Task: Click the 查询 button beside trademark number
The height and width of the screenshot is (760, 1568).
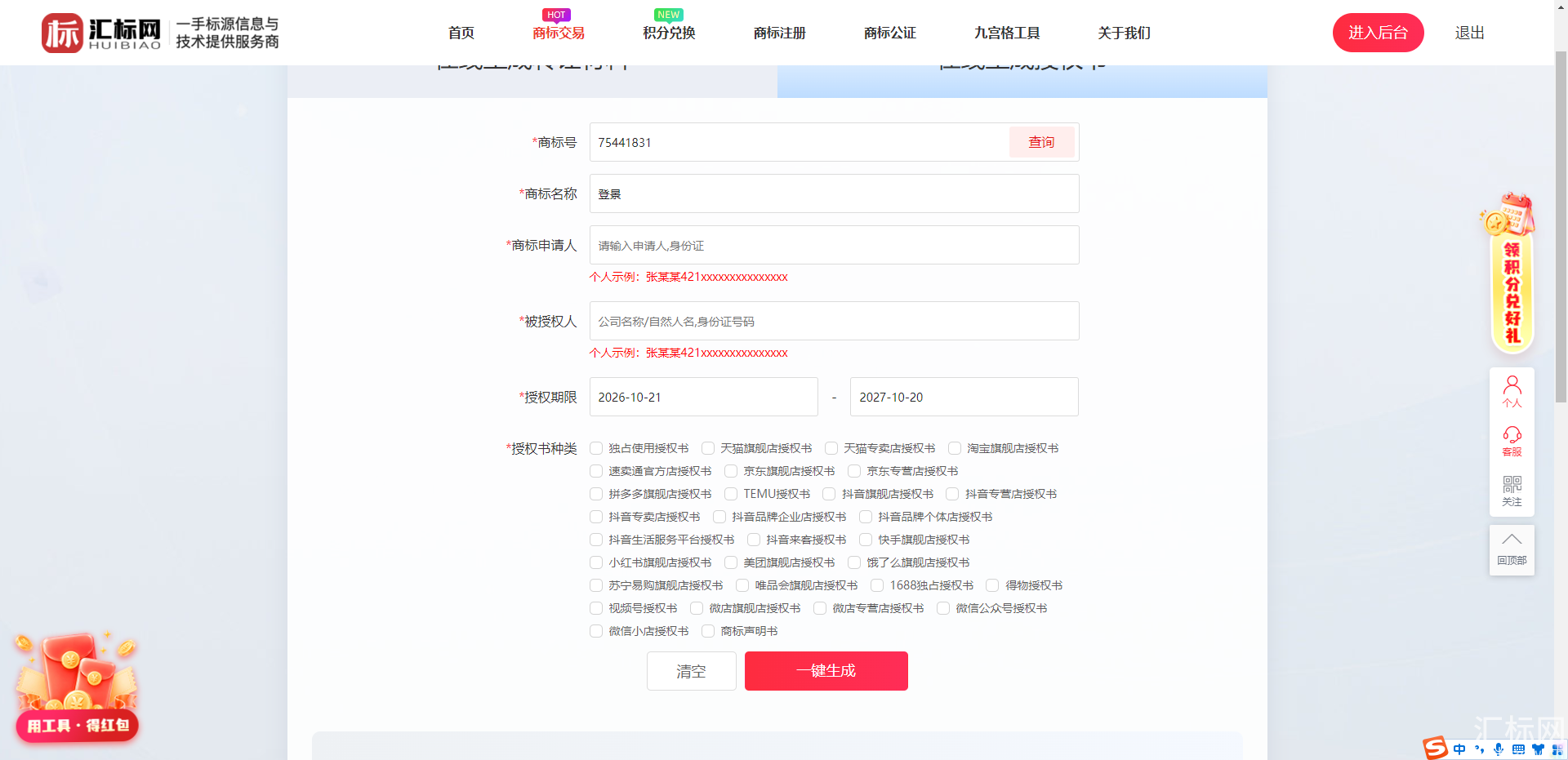Action: pos(1041,142)
